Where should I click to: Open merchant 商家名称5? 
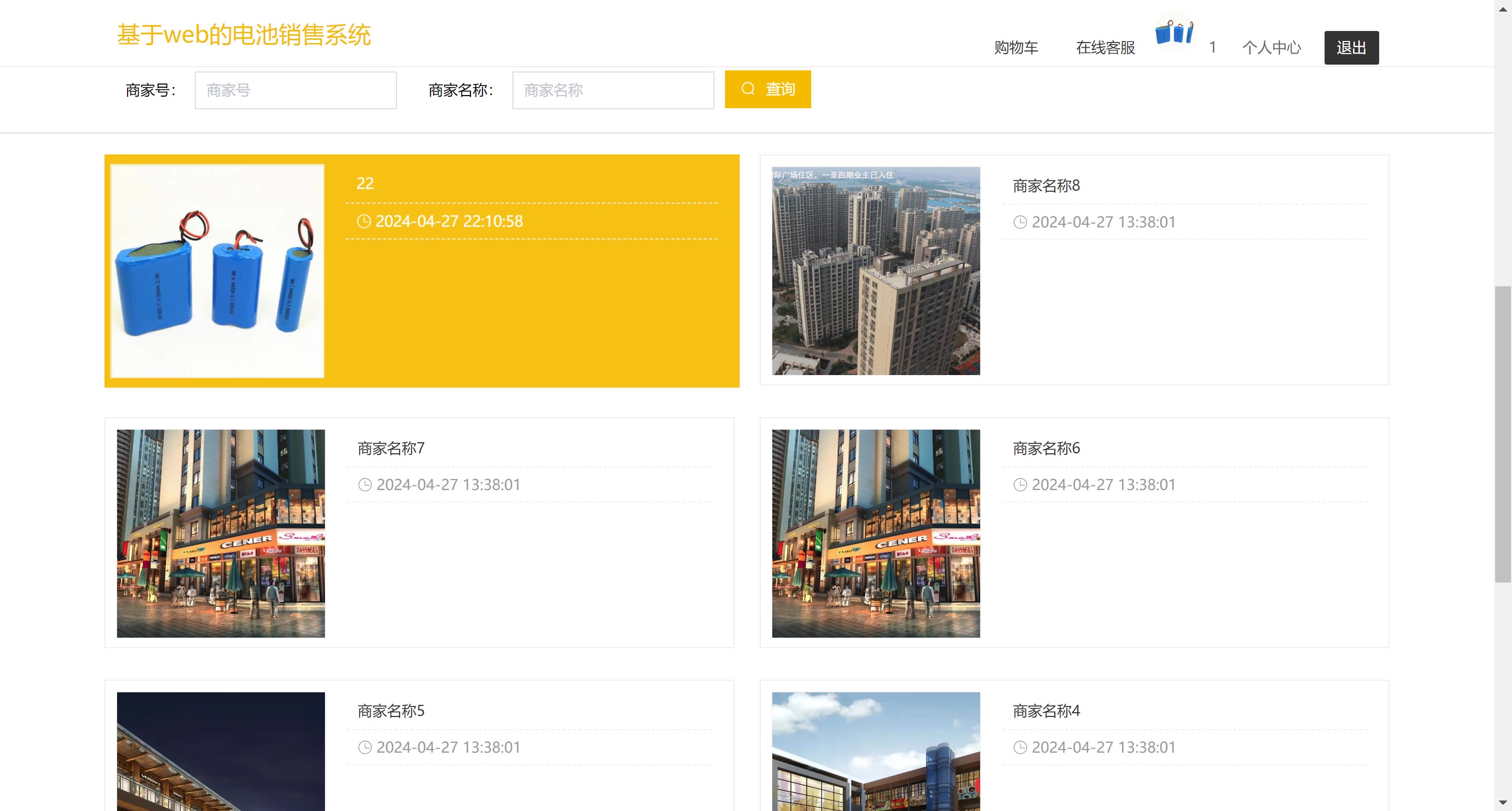[391, 711]
